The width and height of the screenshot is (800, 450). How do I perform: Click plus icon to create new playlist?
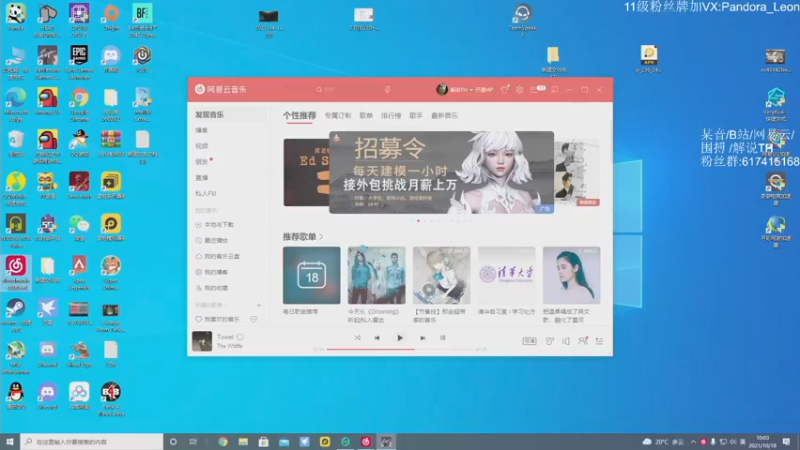point(259,305)
